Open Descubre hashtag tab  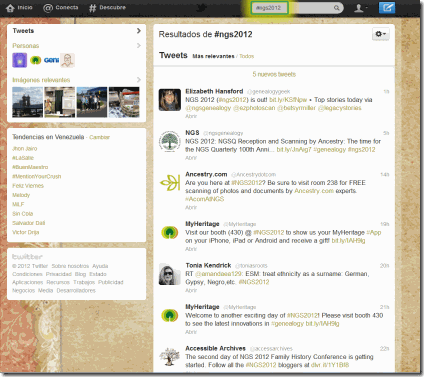pos(107,8)
